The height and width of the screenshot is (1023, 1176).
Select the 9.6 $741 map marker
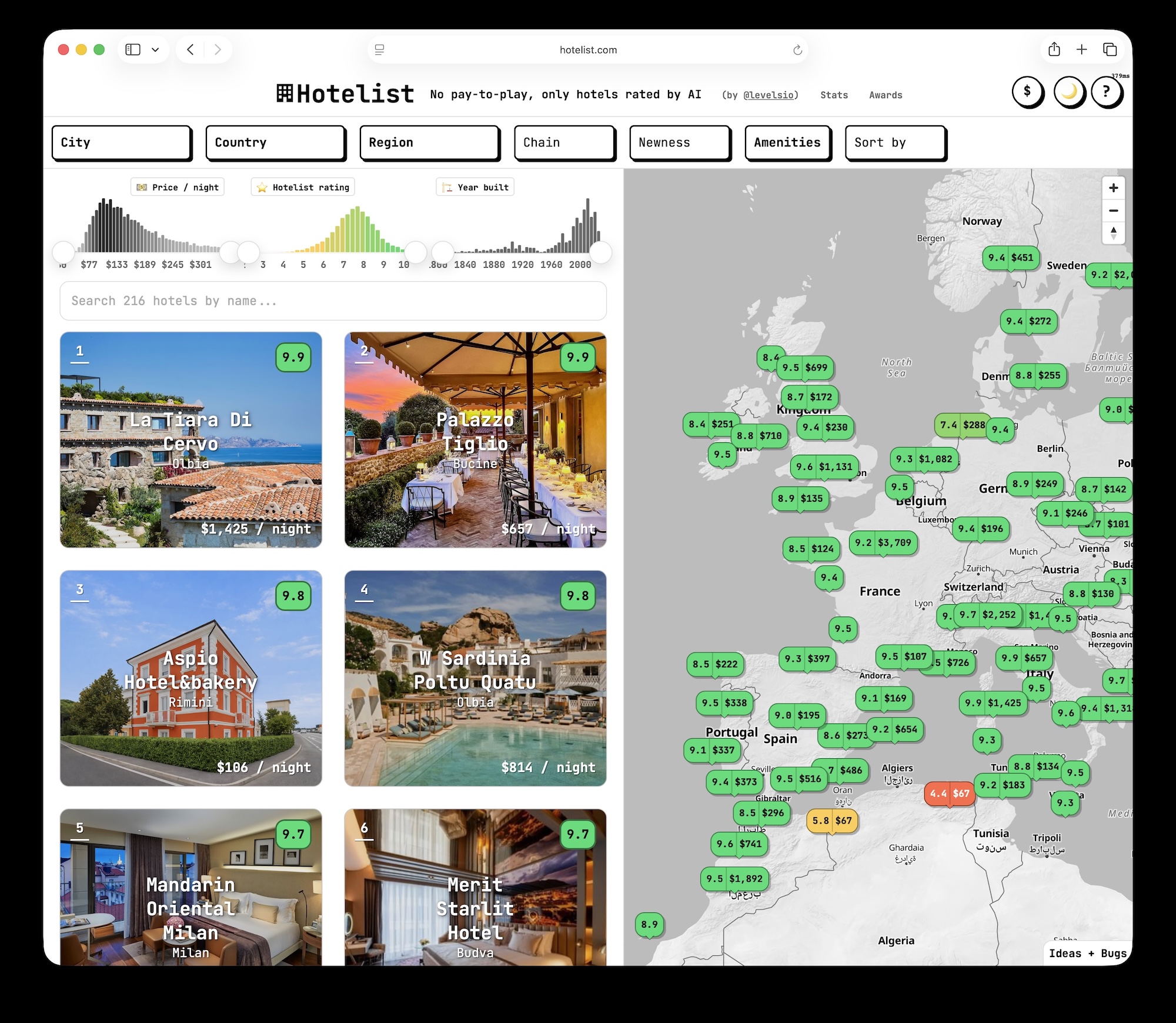pyautogui.click(x=739, y=844)
